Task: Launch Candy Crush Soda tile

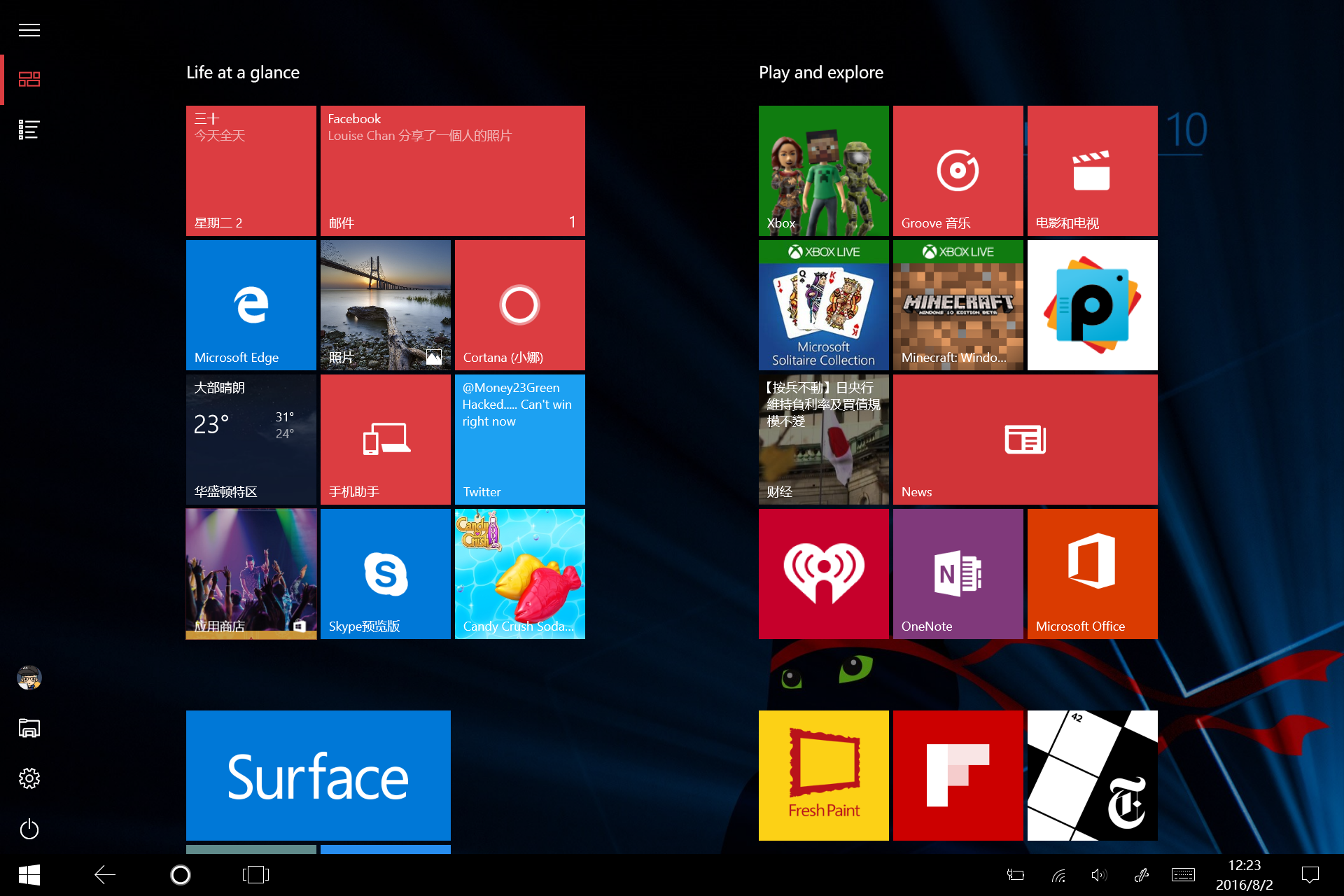Action: (x=519, y=574)
